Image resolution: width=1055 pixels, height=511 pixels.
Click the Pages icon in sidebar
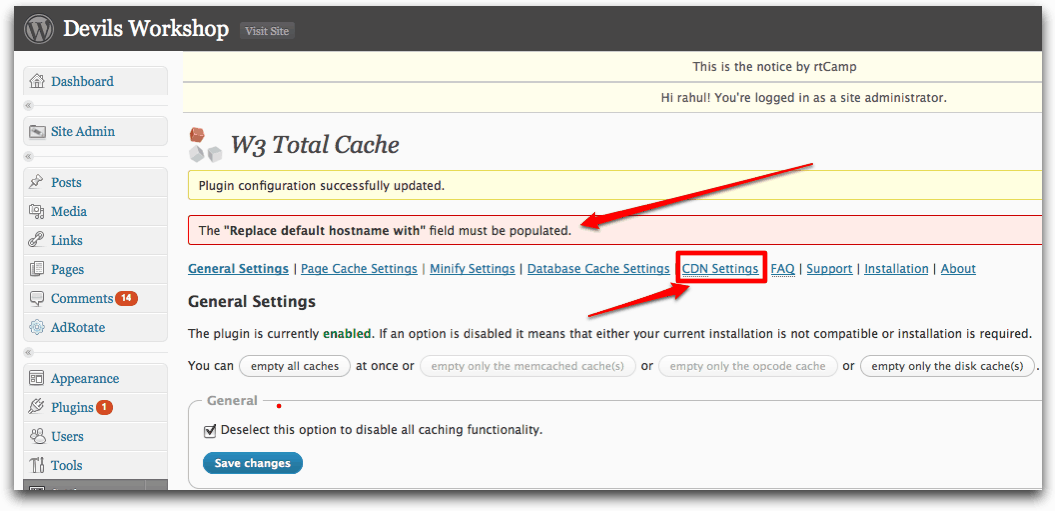click(37, 269)
